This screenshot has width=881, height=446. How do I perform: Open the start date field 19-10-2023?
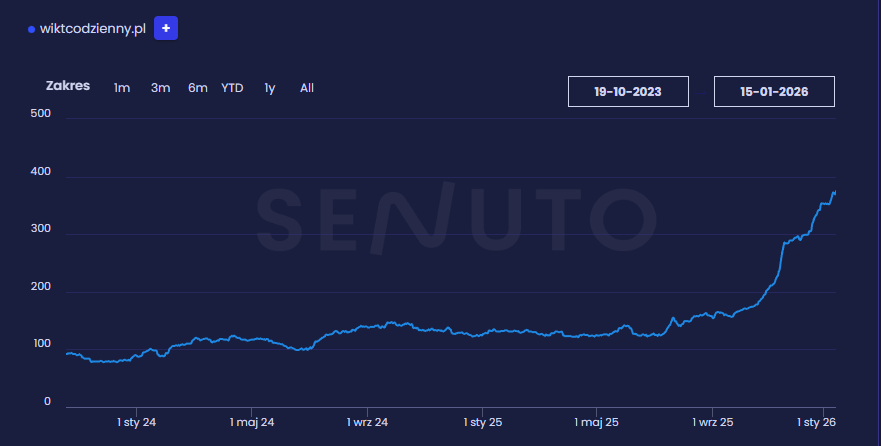[x=628, y=91]
